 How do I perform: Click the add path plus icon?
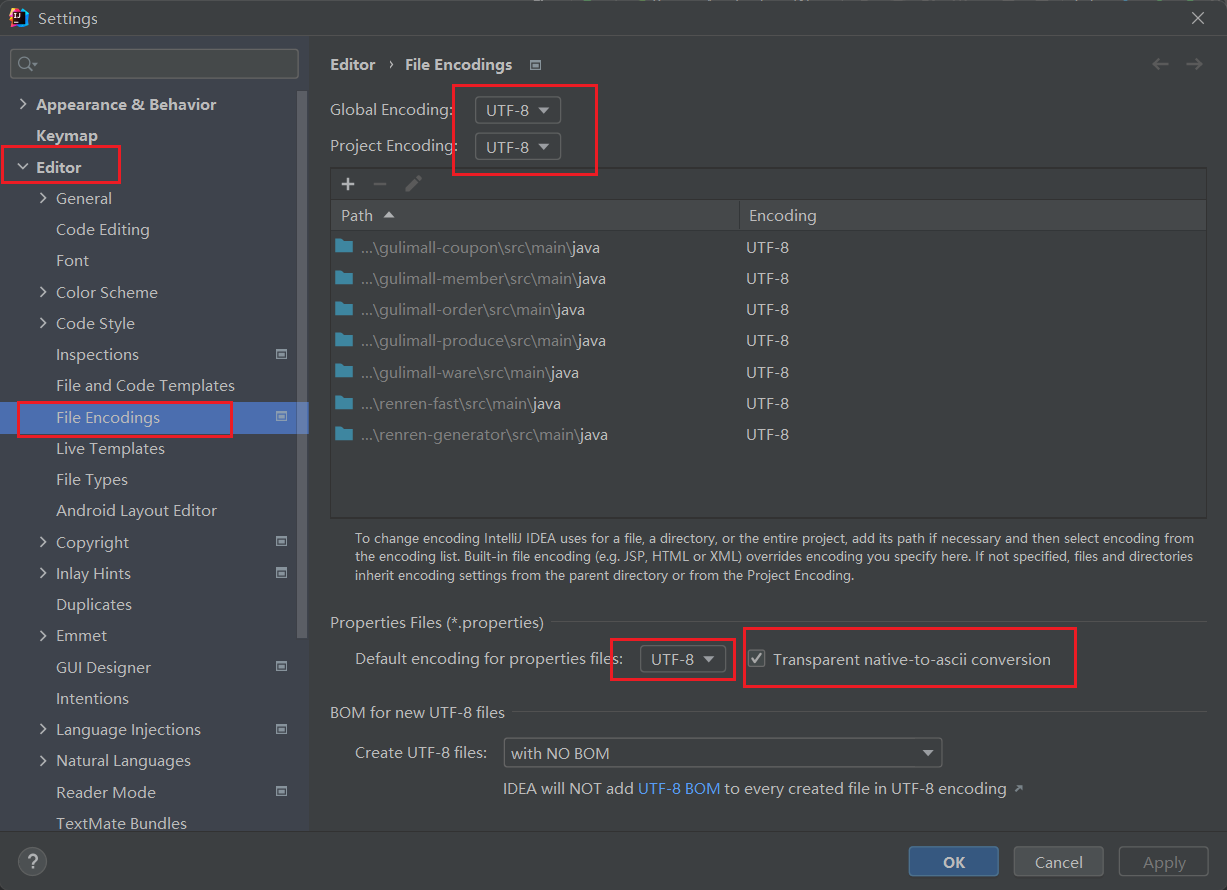point(348,184)
